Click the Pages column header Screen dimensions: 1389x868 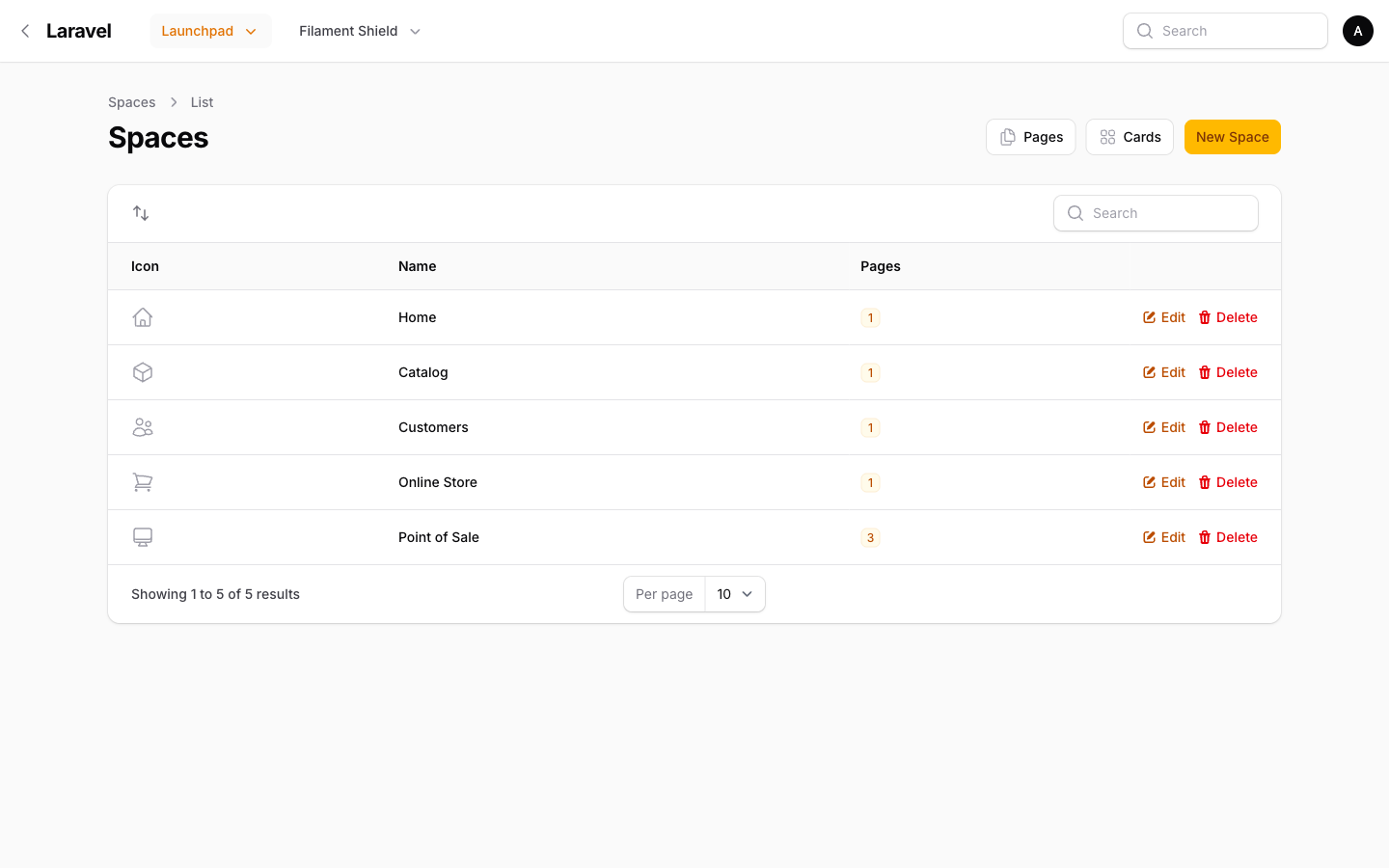pyautogui.click(x=881, y=266)
